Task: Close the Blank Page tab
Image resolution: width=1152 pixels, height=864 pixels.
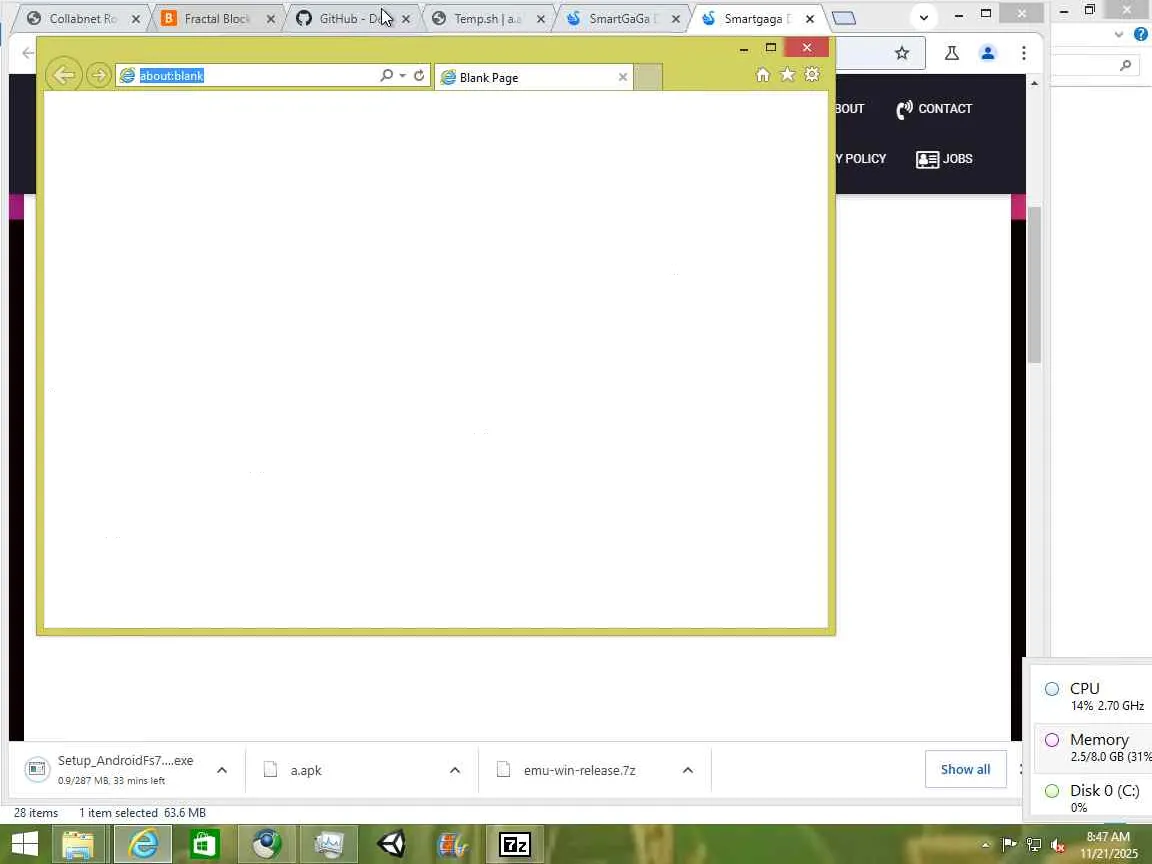Action: click(x=623, y=77)
